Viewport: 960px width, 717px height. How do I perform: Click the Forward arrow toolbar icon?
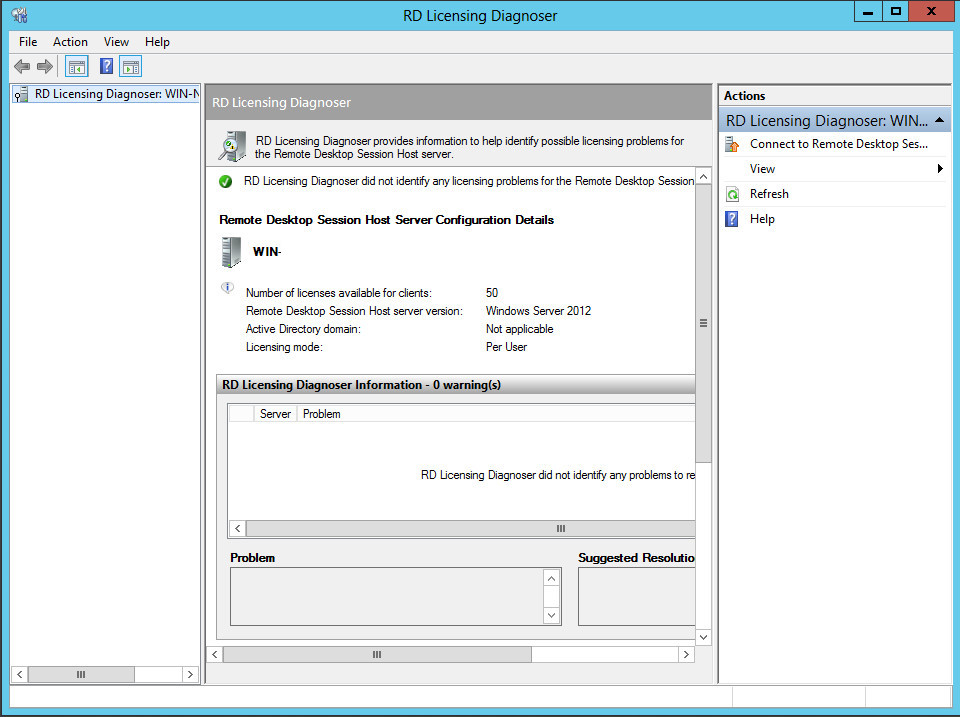coord(45,66)
